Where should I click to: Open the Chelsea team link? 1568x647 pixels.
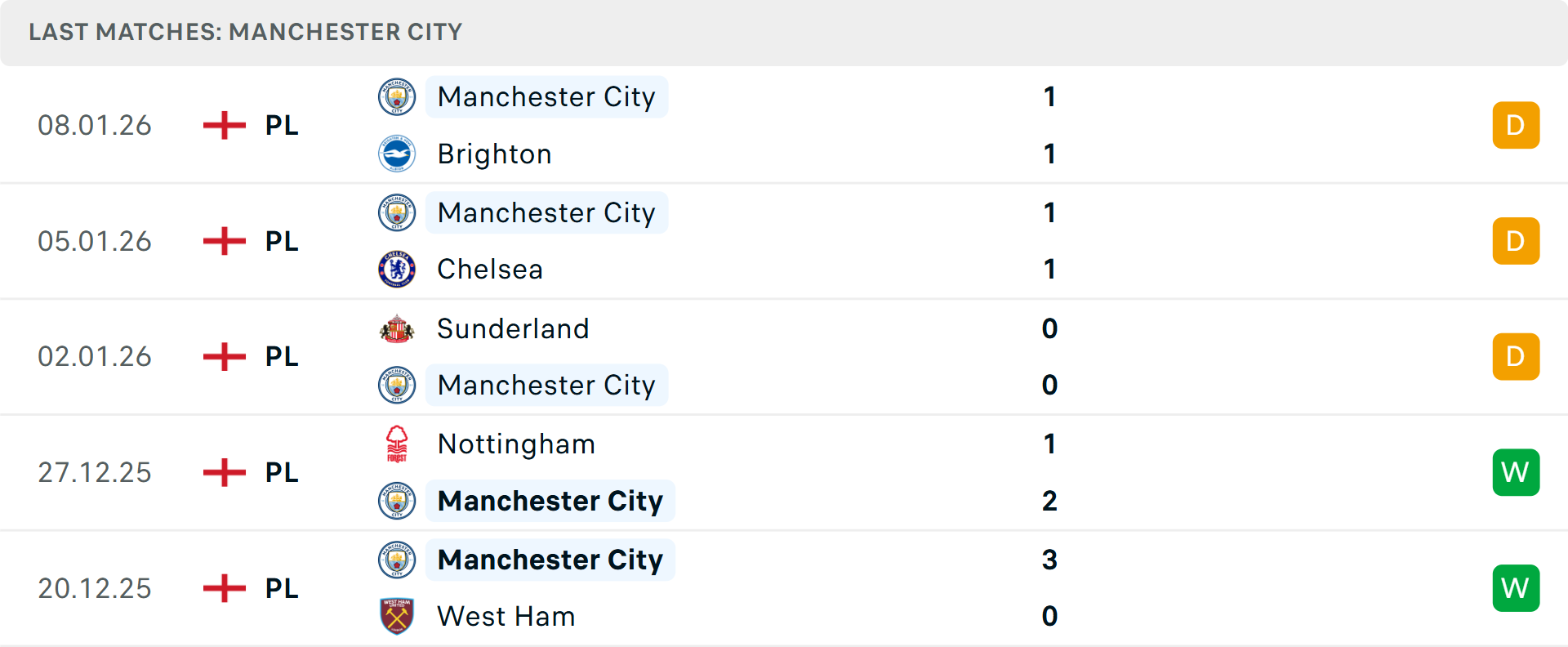click(490, 269)
